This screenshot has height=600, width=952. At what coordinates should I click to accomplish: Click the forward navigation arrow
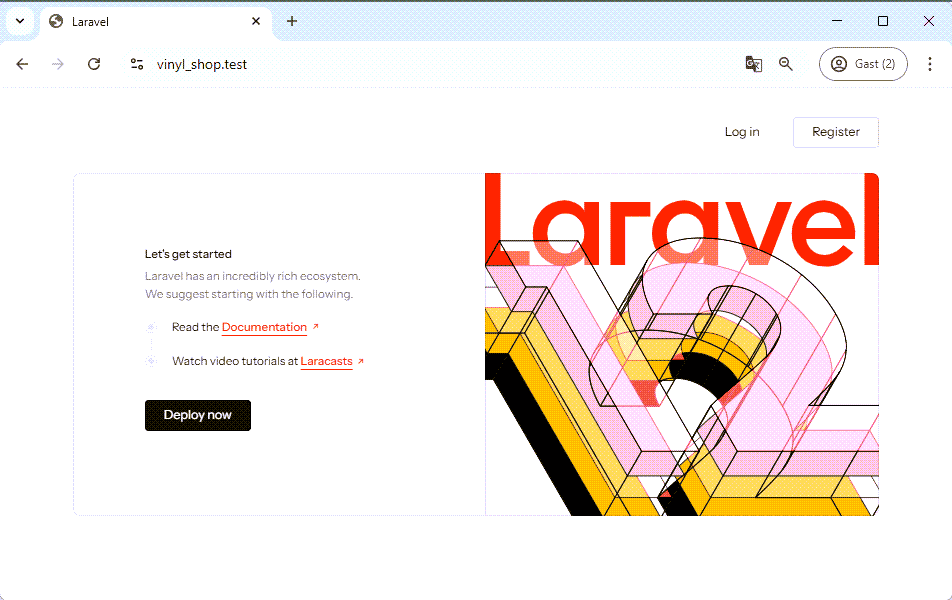58,64
